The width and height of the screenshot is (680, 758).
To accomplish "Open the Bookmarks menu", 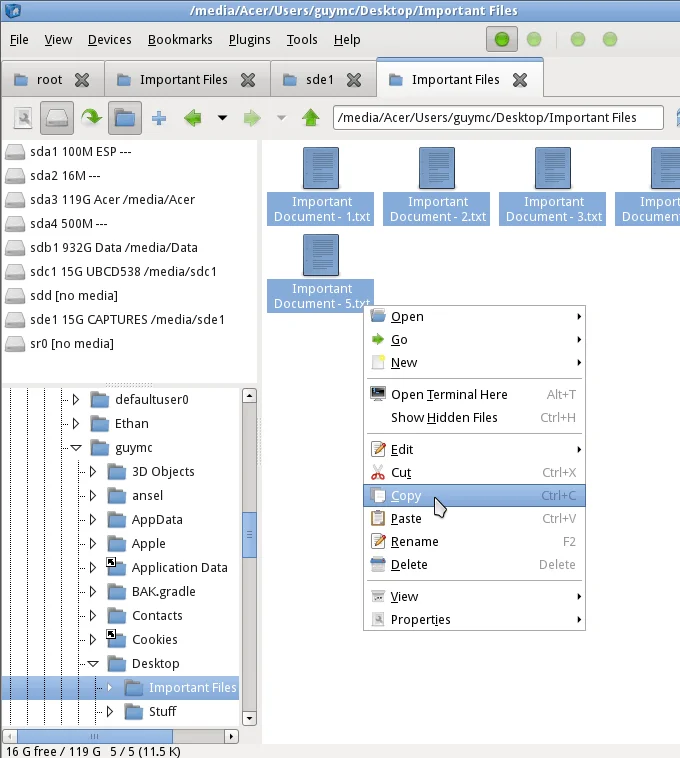I will point(180,40).
